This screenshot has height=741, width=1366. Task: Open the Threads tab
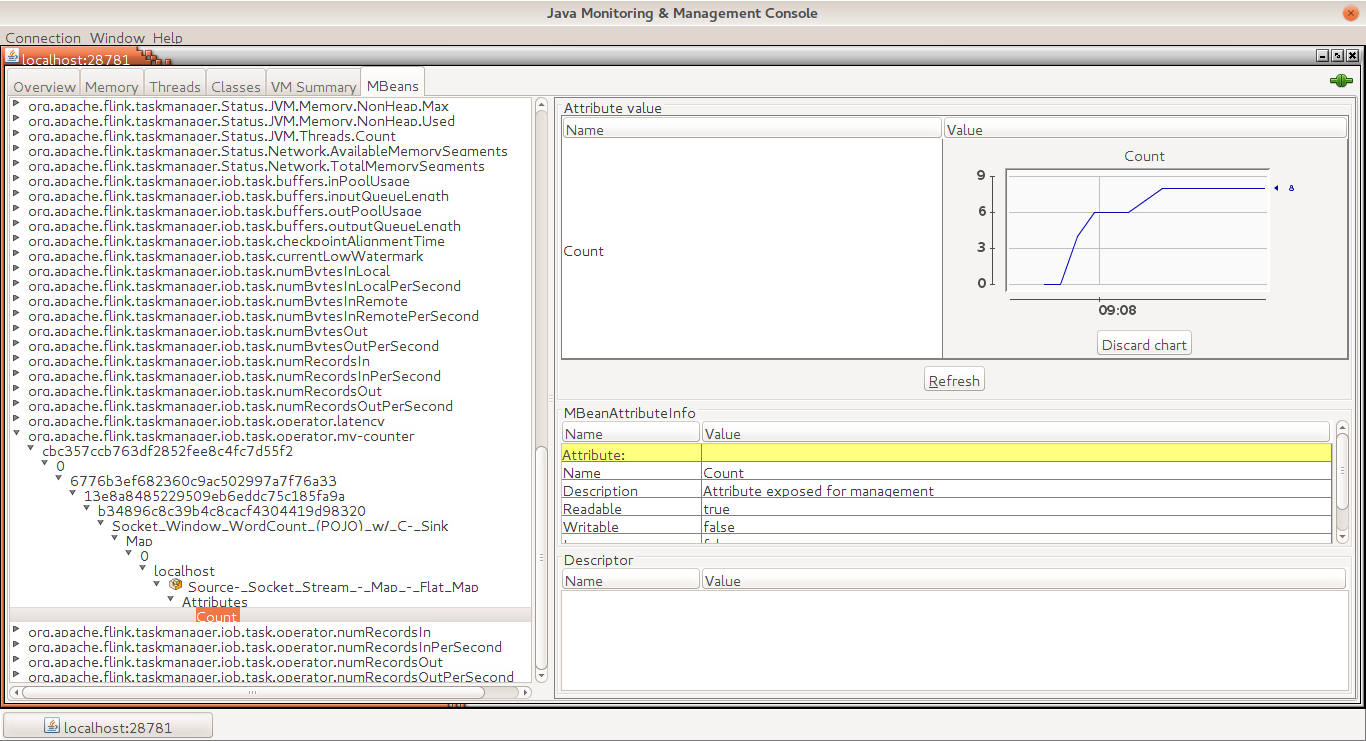click(x=175, y=87)
